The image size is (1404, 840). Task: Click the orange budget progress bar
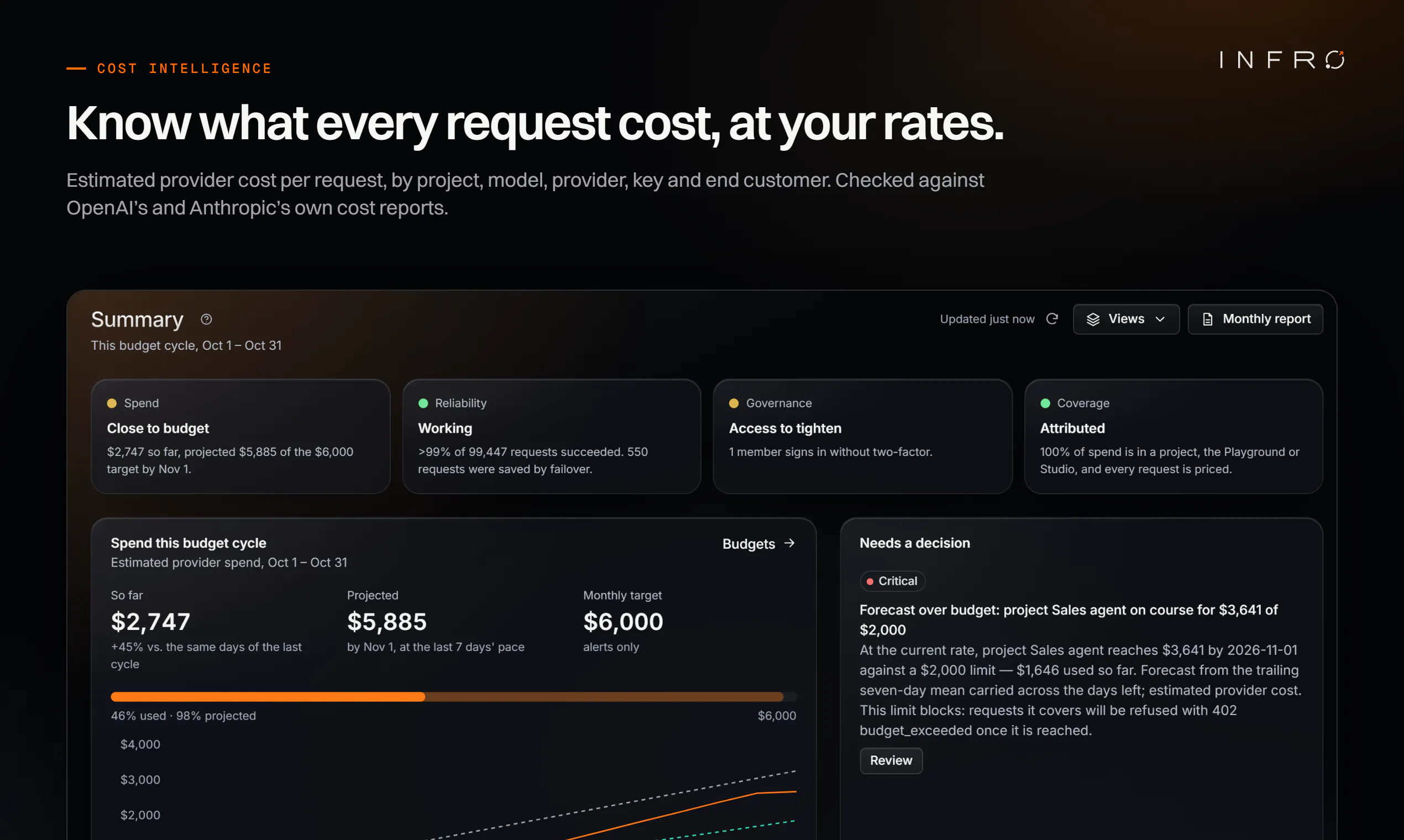453,697
